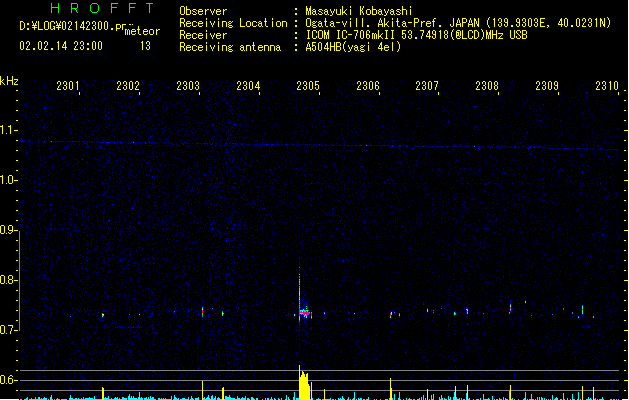Click the 2305 time axis marker
The height and width of the screenshot is (400, 629).
coord(308,86)
